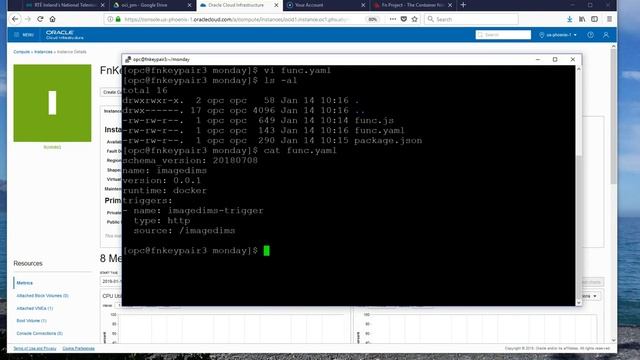This screenshot has width=640, height=360.
Task: Click the PuTTY icon in terminal title bar
Action: 128,60
